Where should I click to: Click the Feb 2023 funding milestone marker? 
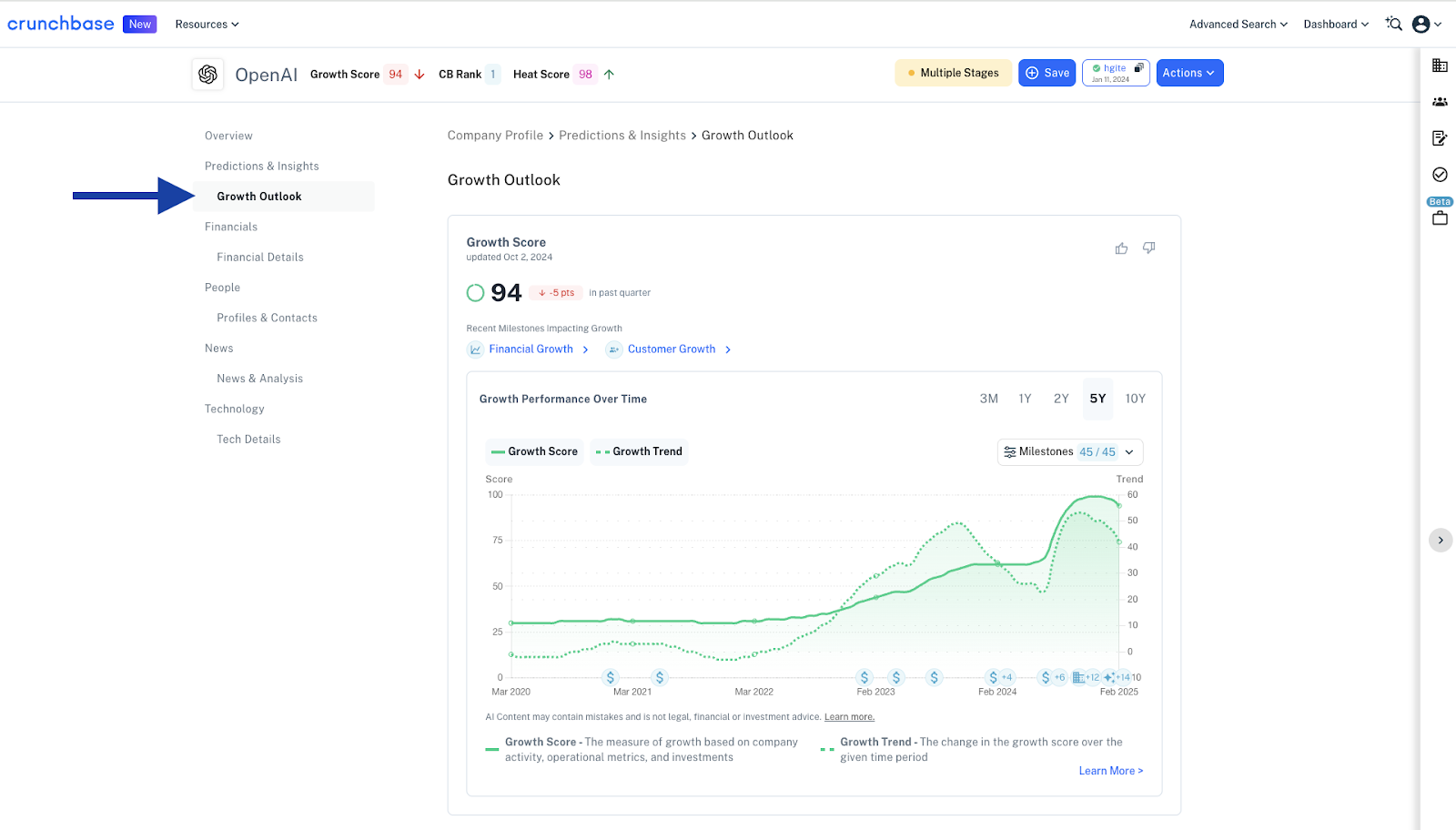click(864, 677)
